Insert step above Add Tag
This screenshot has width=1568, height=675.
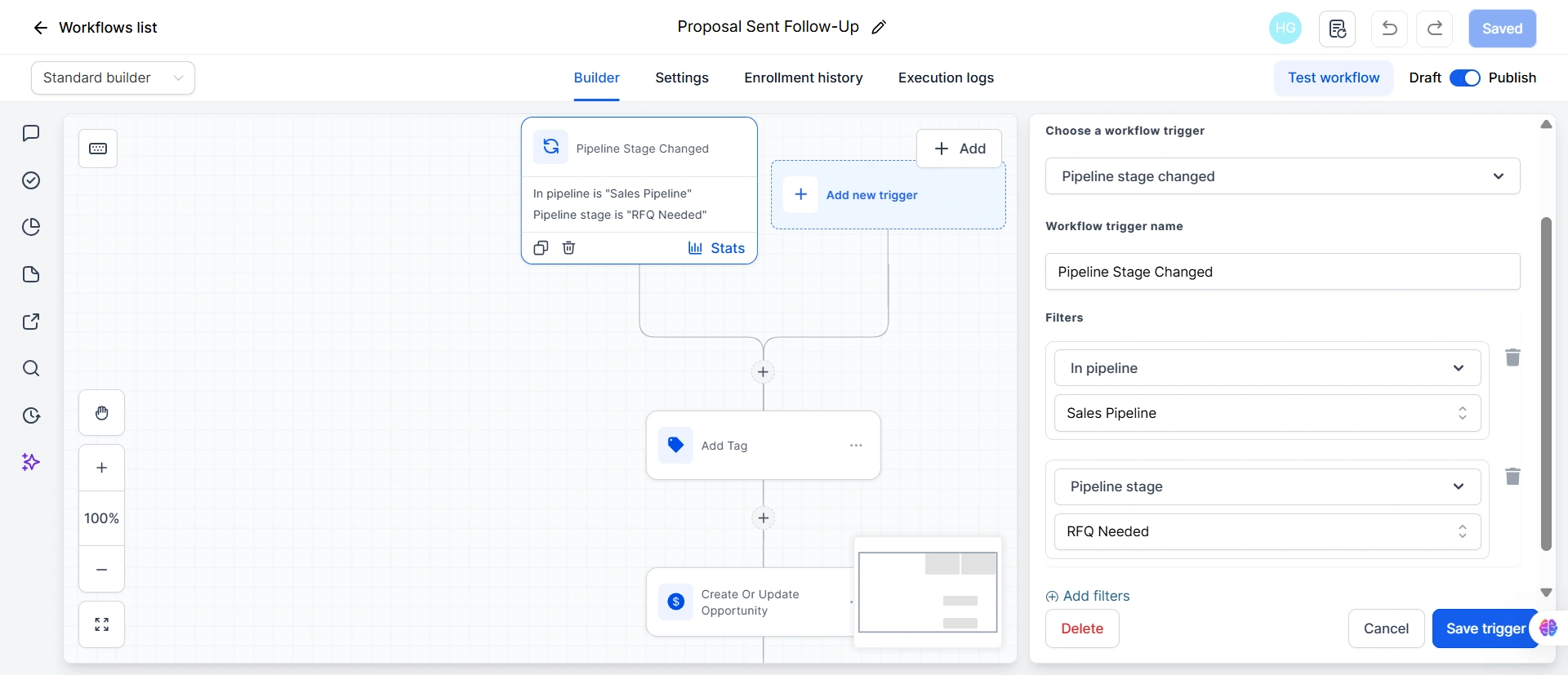click(x=763, y=372)
